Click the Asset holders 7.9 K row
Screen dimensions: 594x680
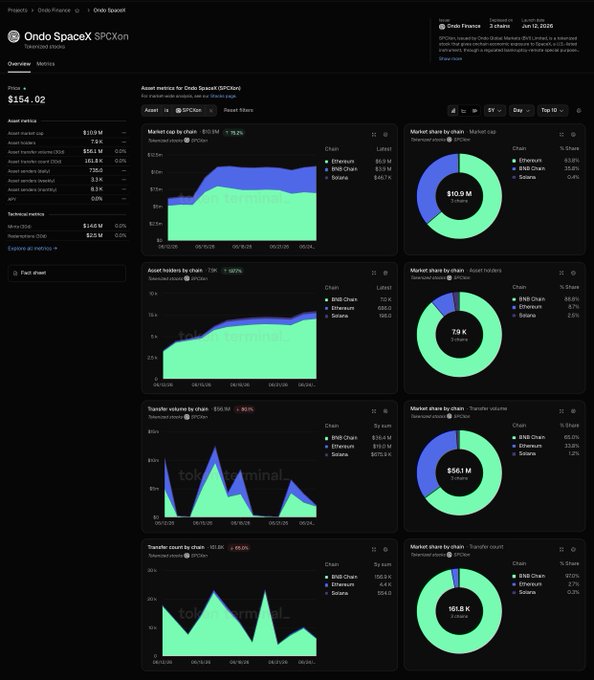click(x=67, y=142)
